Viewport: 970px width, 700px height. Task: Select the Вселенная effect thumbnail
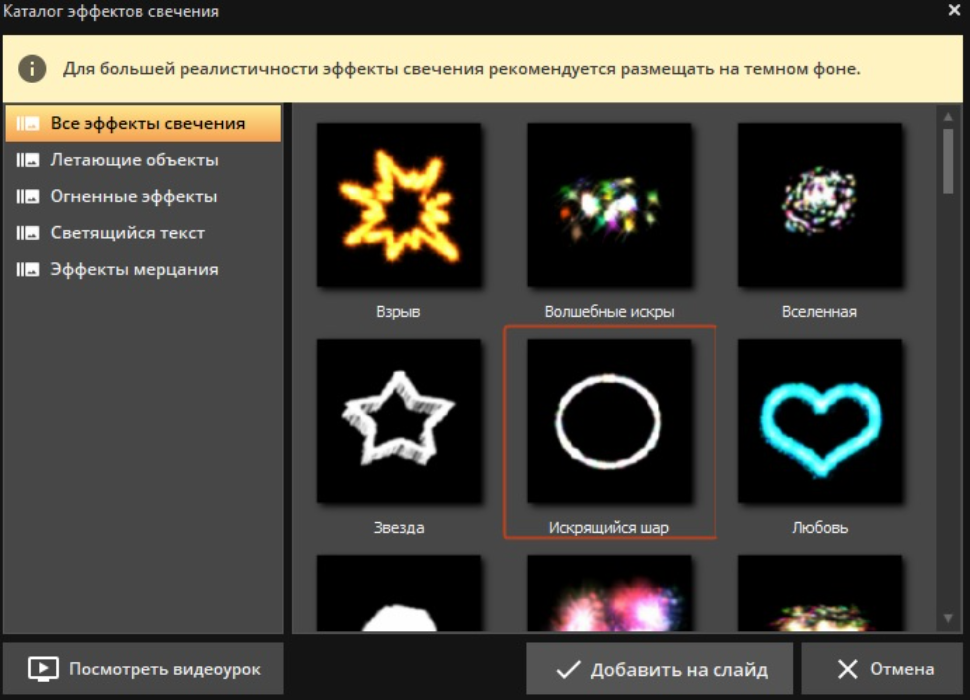coord(820,205)
